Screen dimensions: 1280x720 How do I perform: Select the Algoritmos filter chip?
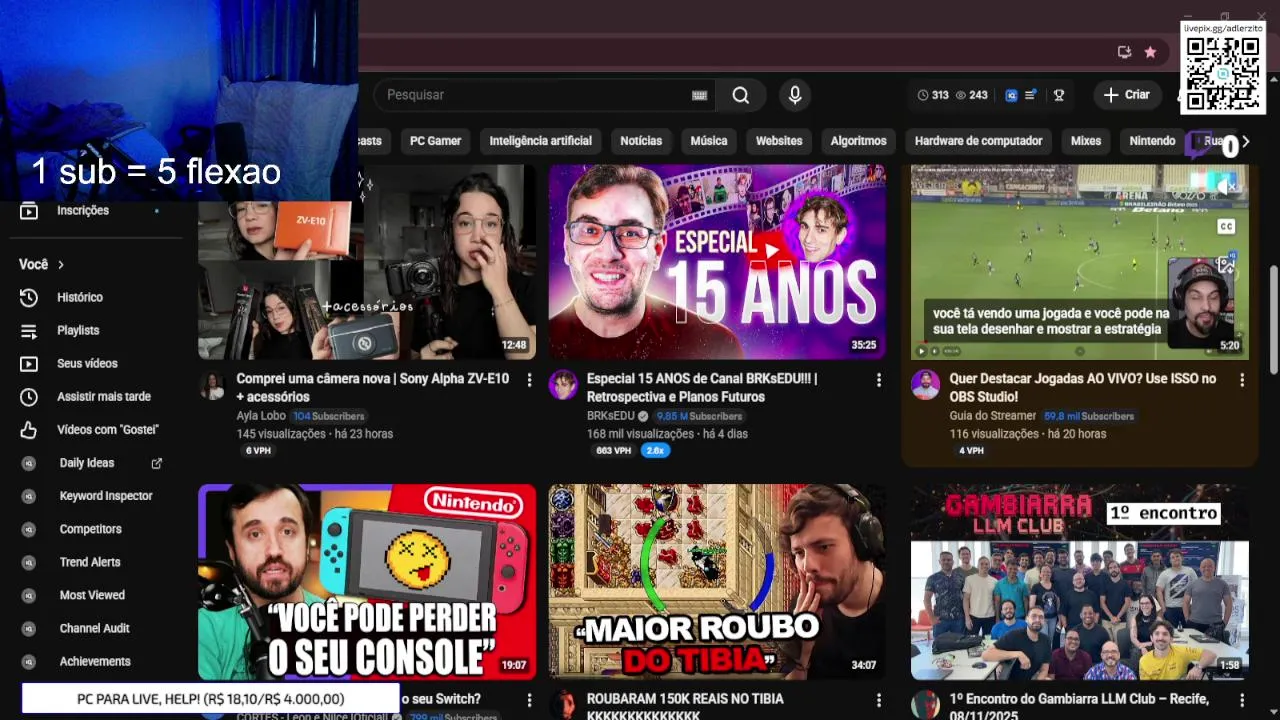coord(859,141)
